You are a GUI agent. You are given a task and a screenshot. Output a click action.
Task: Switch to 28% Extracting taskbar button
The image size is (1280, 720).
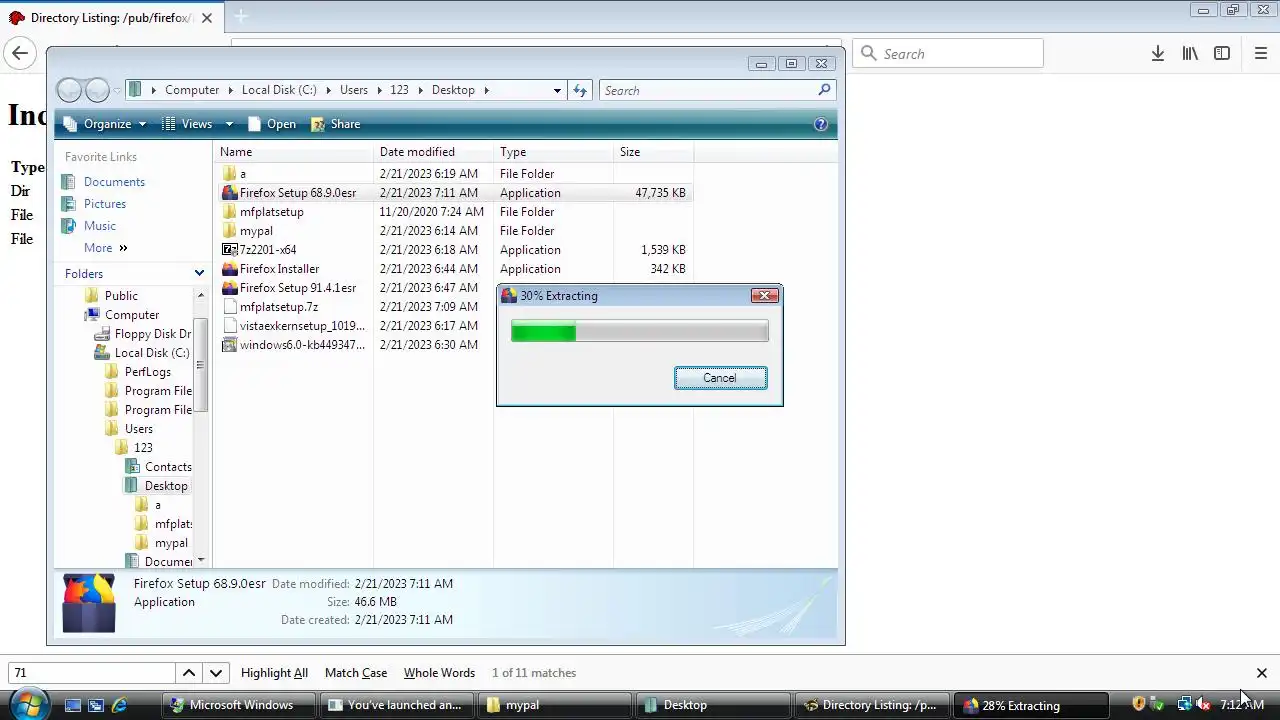[x=1031, y=705]
